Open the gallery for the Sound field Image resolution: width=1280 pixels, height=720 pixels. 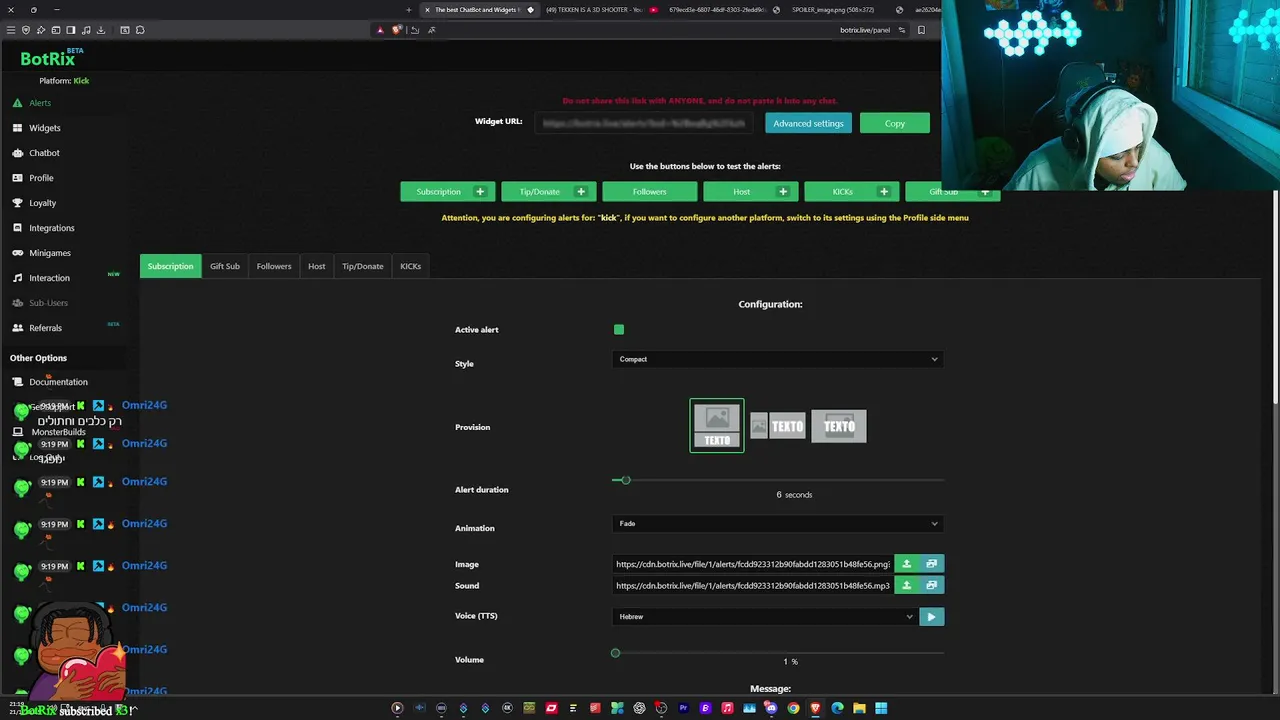point(931,585)
